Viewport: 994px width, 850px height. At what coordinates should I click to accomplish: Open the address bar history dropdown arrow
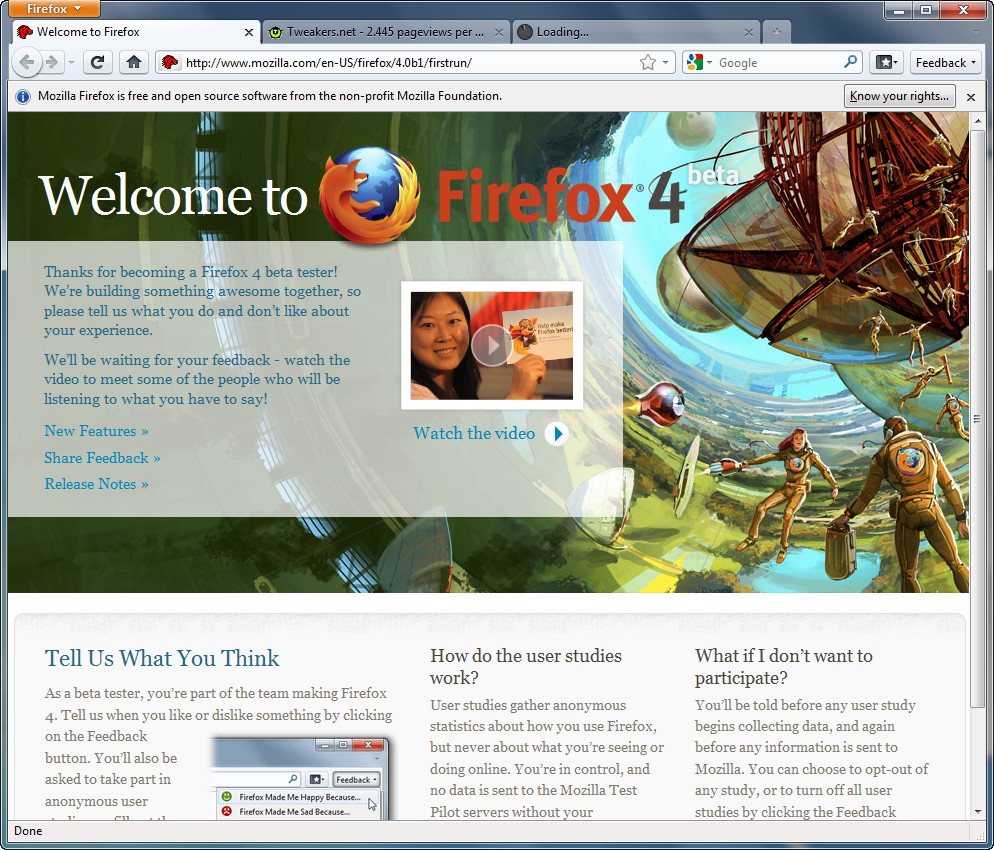[x=665, y=62]
